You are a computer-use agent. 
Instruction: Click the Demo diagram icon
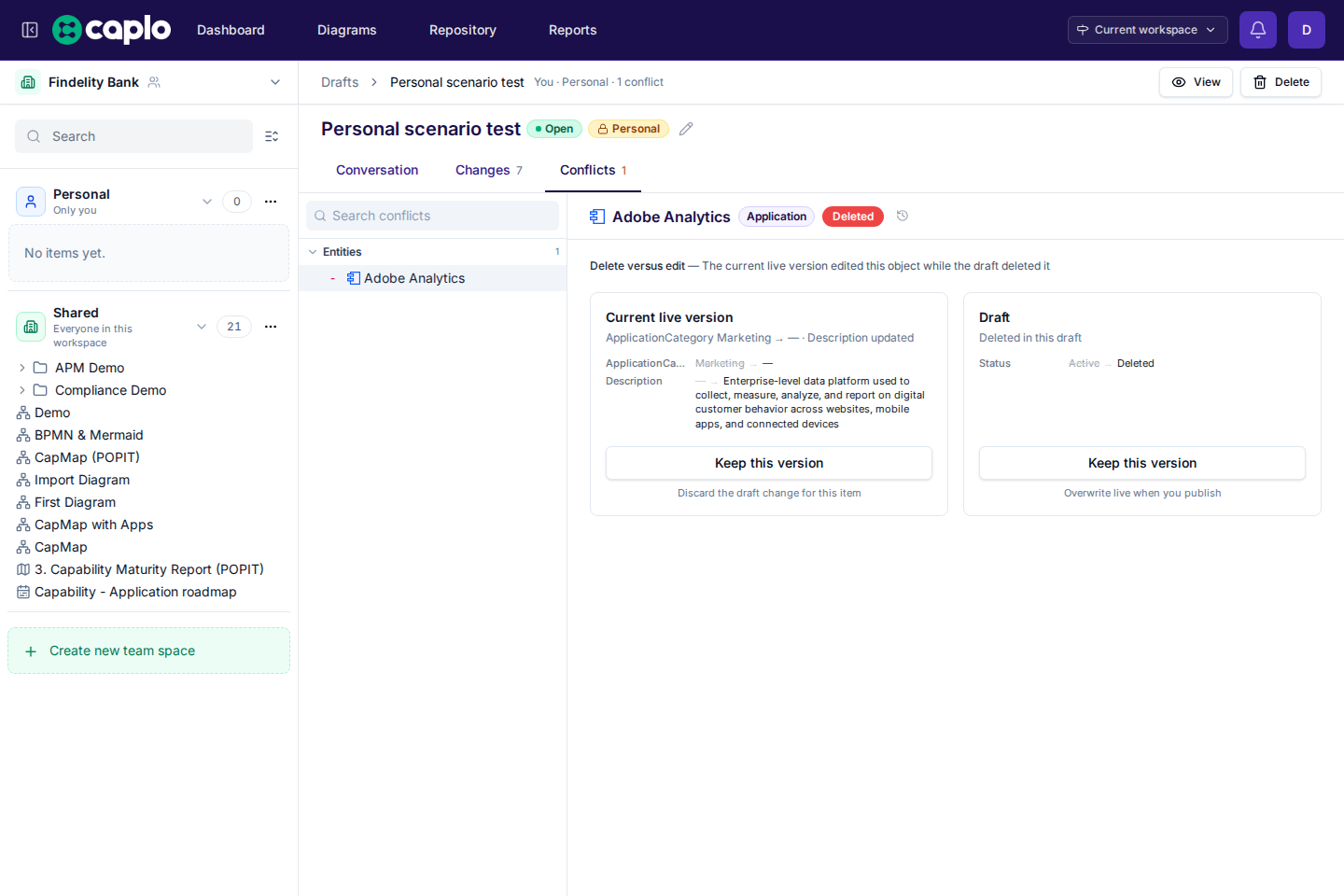point(23,413)
